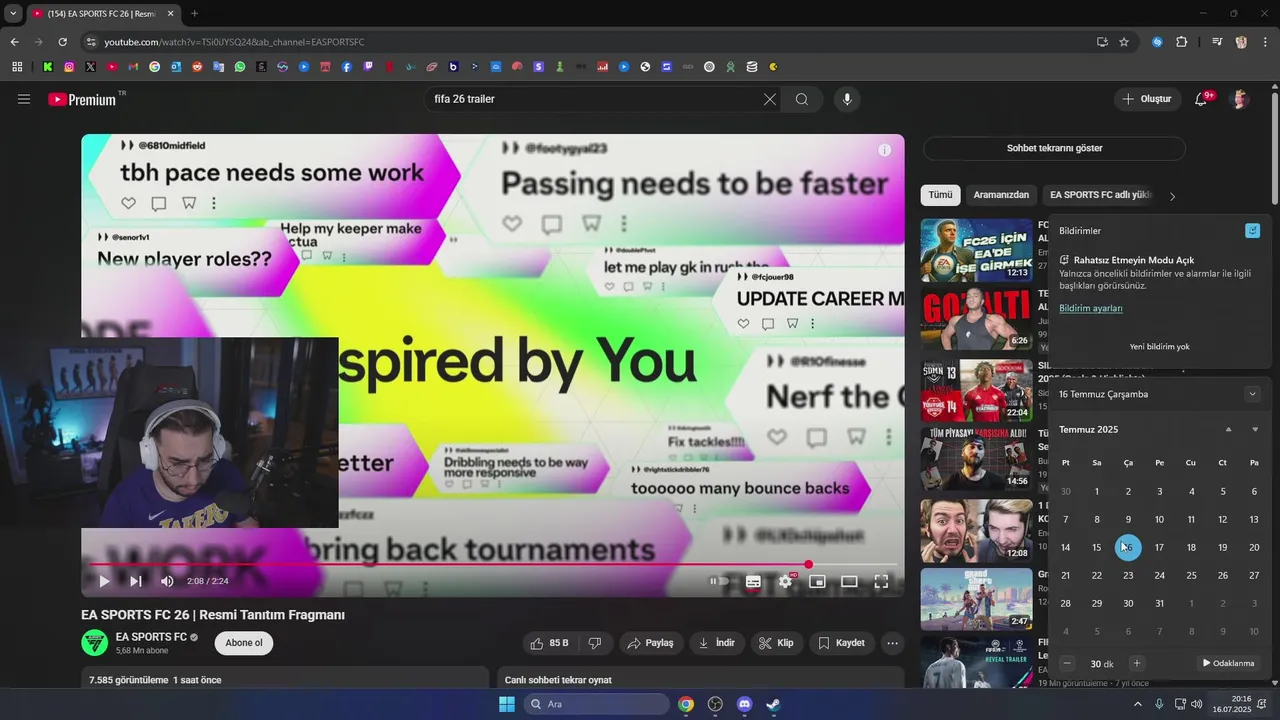Open a new browser tab

[x=194, y=13]
